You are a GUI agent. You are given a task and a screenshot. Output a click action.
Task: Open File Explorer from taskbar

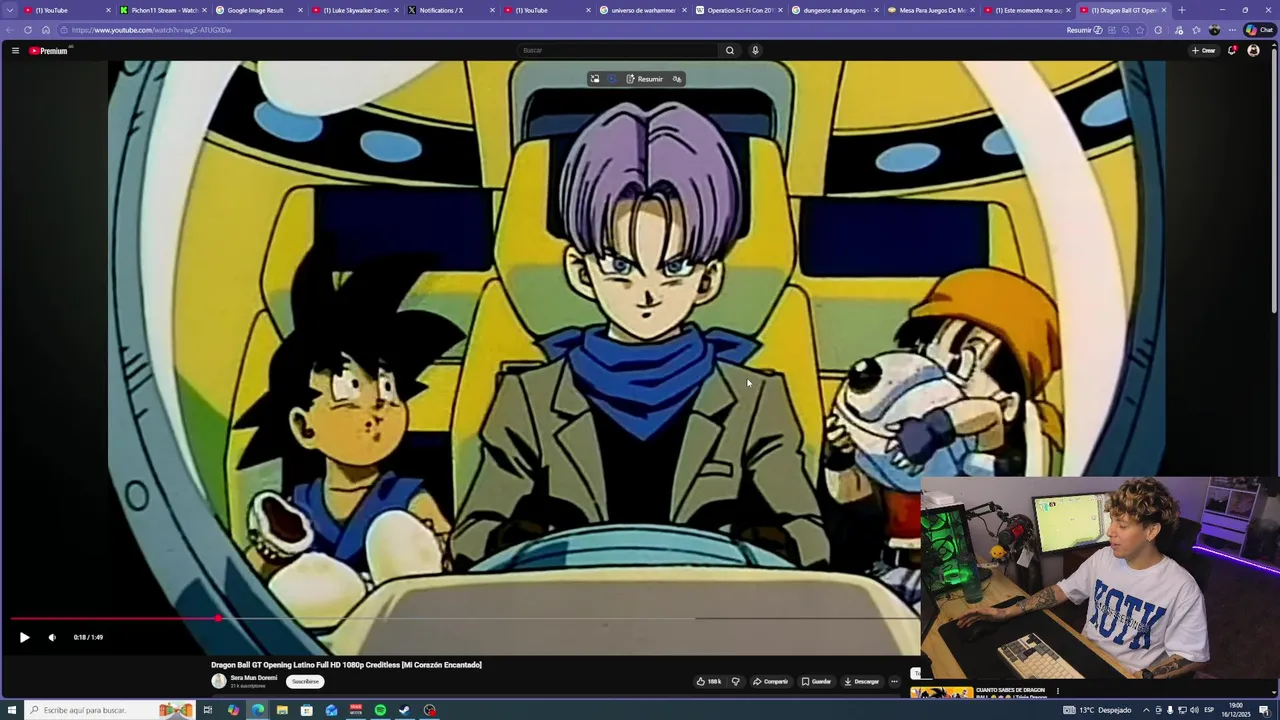point(282,710)
